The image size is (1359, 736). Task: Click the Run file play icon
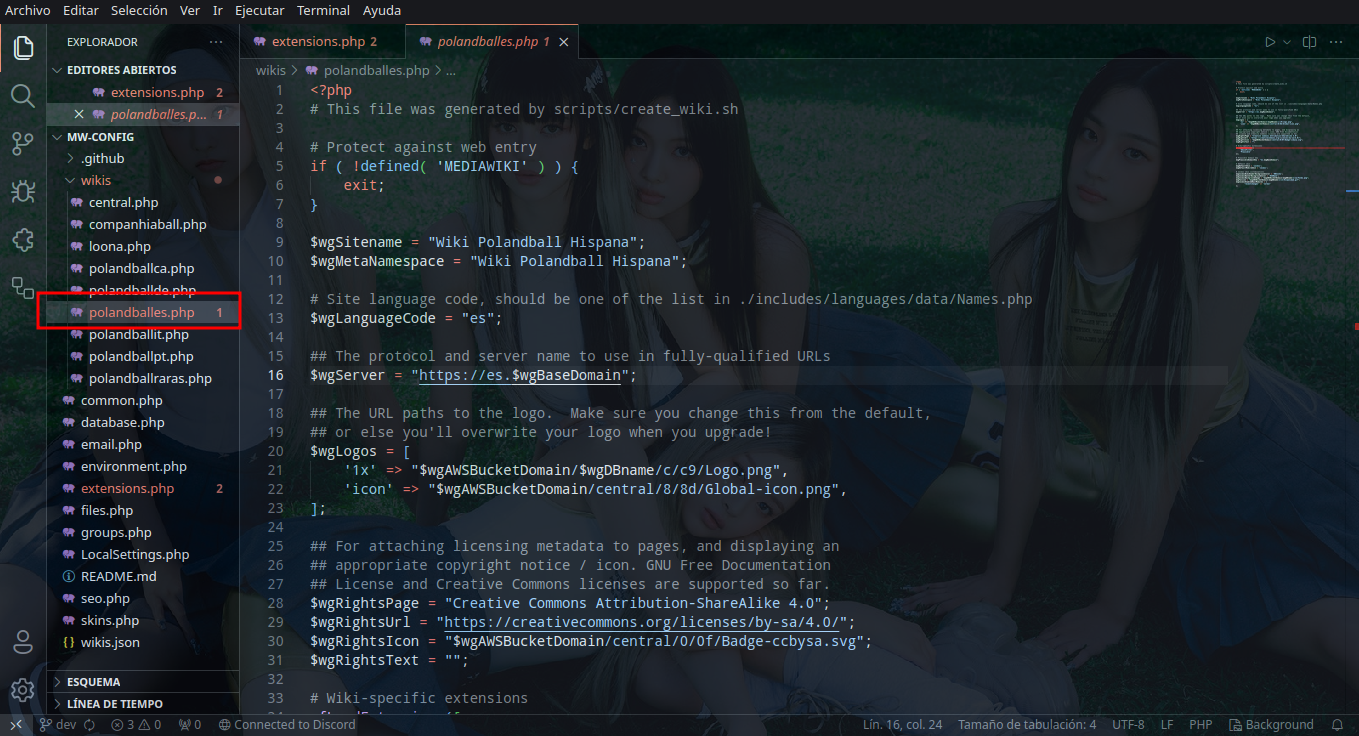1269,42
